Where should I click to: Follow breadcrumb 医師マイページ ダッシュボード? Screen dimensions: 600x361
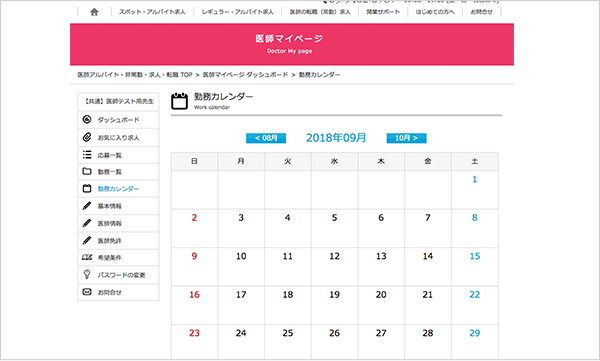pyautogui.click(x=245, y=75)
